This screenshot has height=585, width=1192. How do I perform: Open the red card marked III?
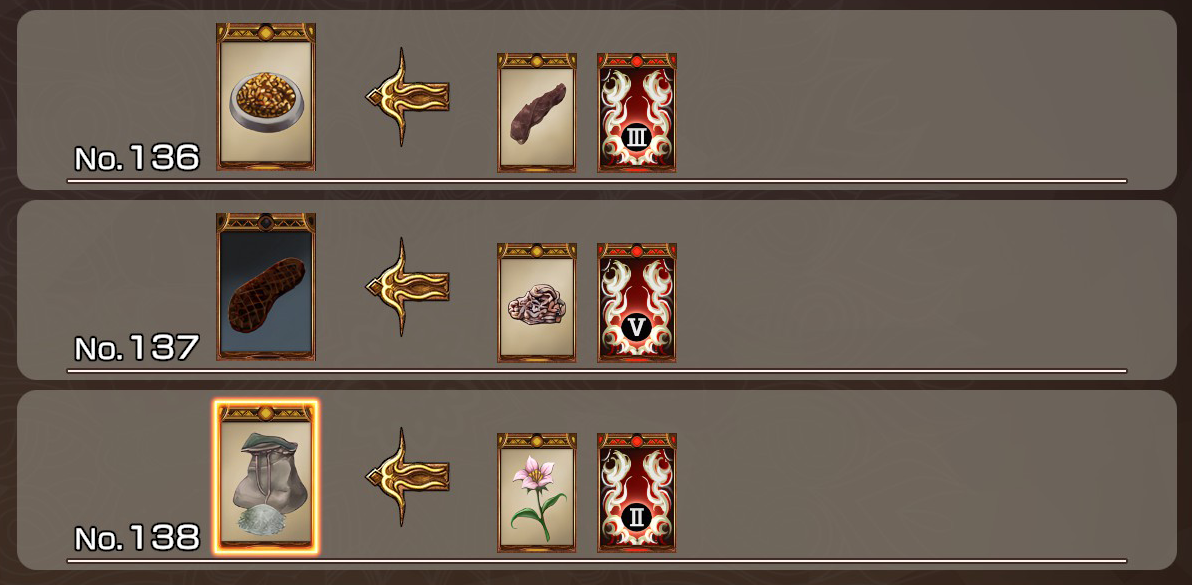click(637, 112)
